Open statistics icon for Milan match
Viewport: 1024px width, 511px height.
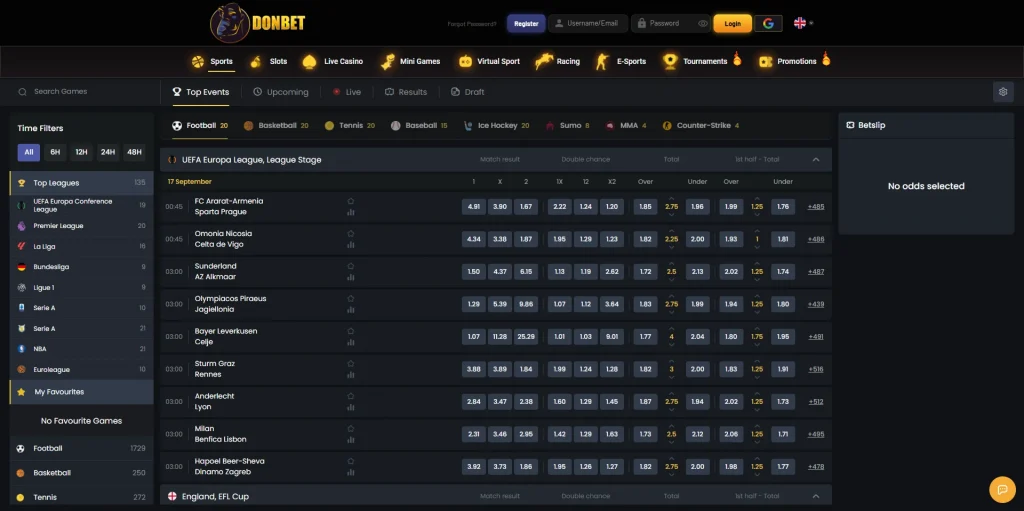(x=351, y=439)
